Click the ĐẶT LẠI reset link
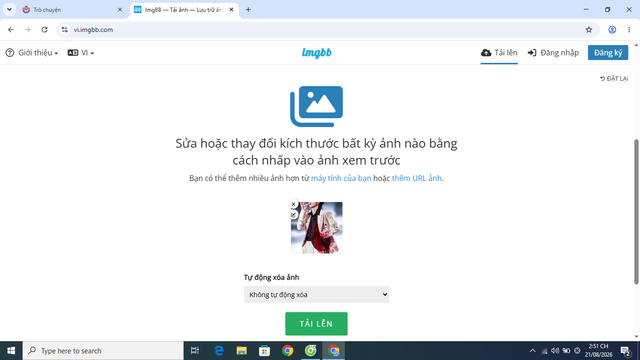 pos(614,78)
